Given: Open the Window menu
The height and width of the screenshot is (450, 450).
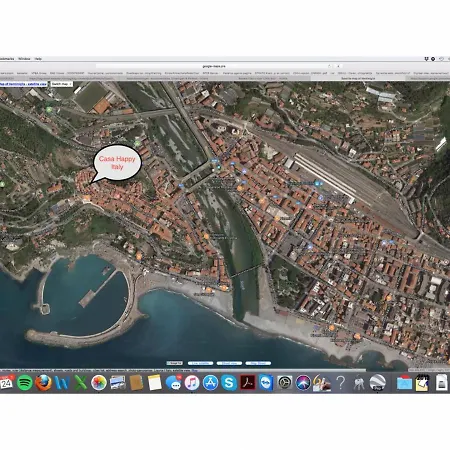Looking at the screenshot, I should pos(24,59).
